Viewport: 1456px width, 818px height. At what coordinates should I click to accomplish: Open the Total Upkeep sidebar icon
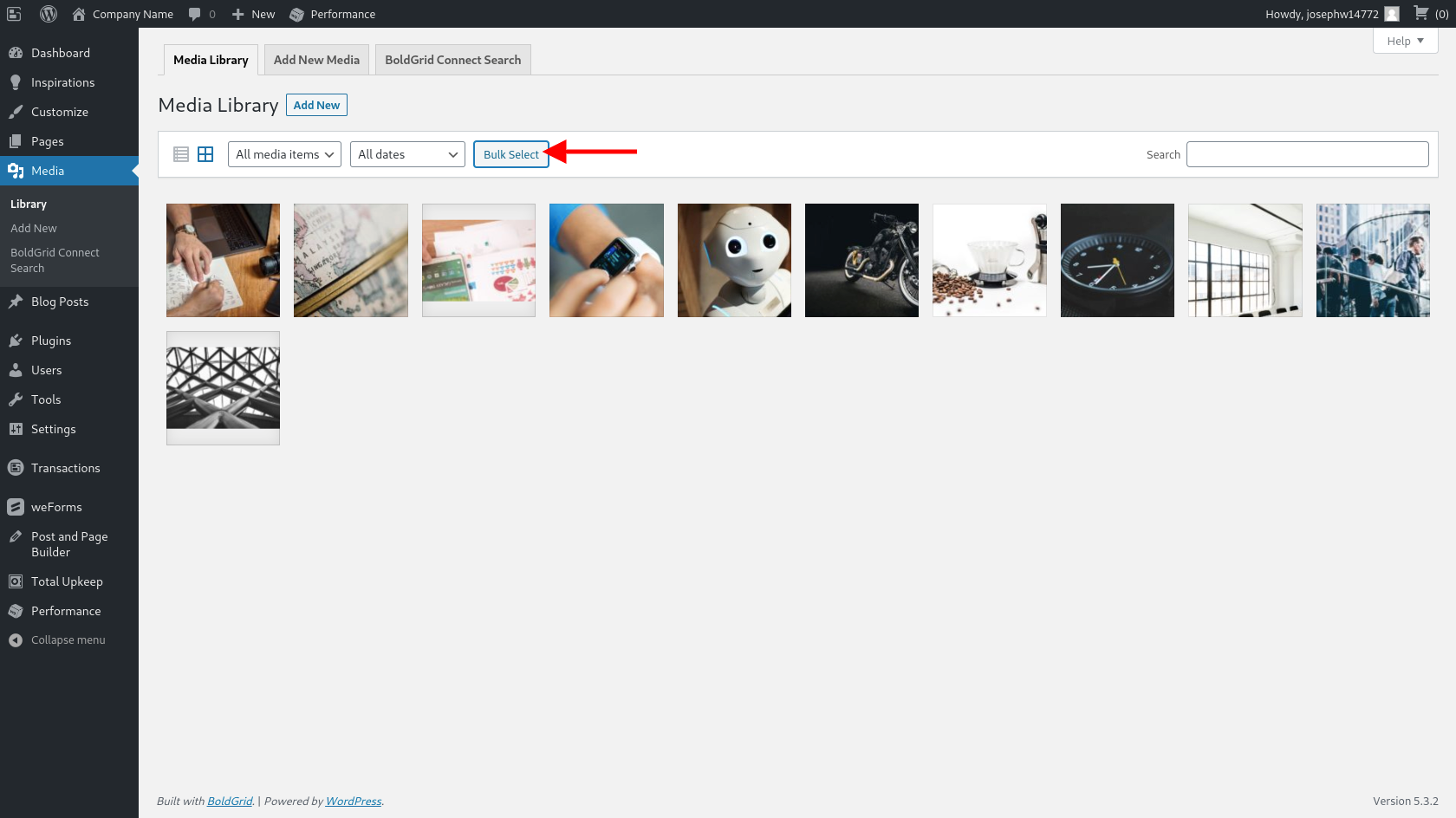16,581
